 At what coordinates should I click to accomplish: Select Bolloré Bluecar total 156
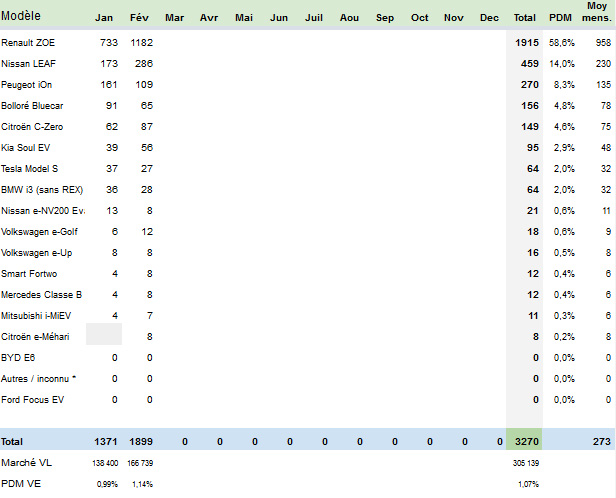(x=530, y=106)
